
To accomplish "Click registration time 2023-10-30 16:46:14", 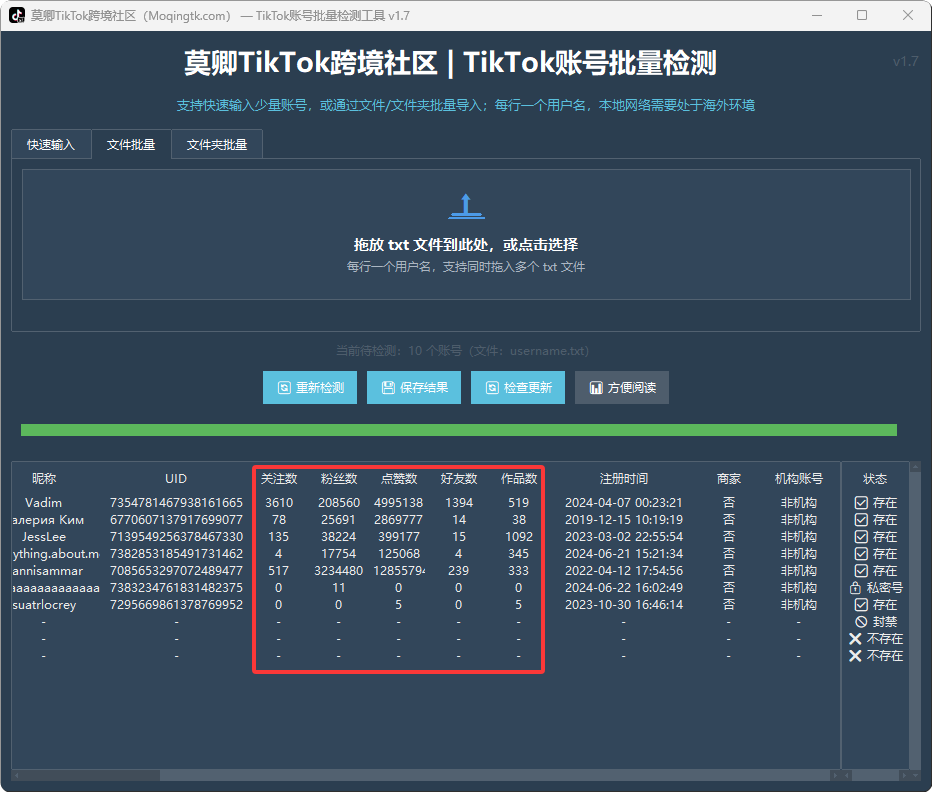I will 624,605.
